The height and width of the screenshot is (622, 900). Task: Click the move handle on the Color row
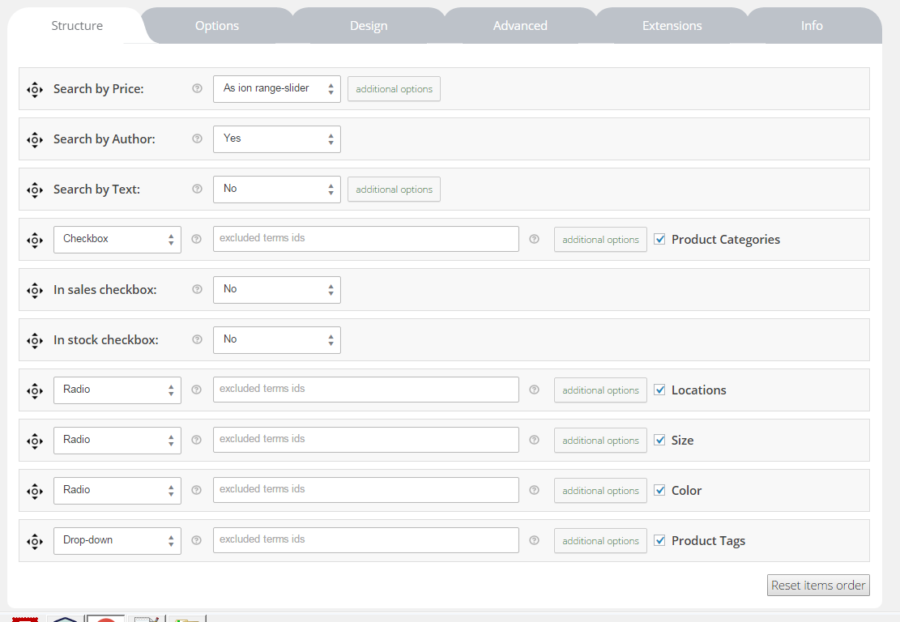34,490
